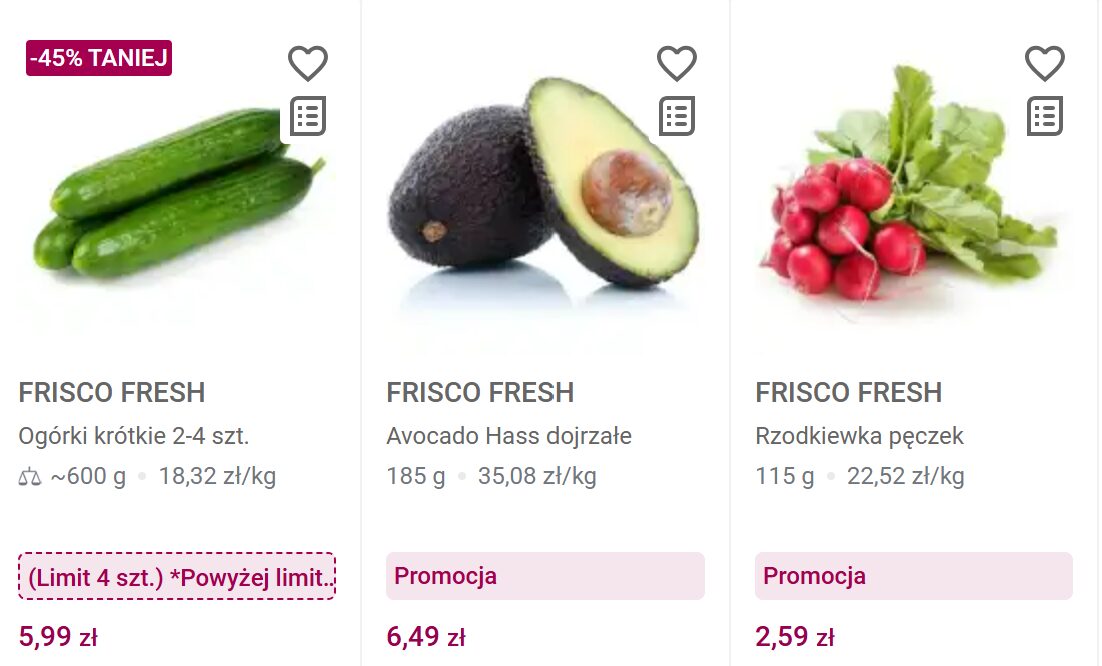Add radishes to shopping list icon
This screenshot has height=666, width=1102.
point(1045,116)
